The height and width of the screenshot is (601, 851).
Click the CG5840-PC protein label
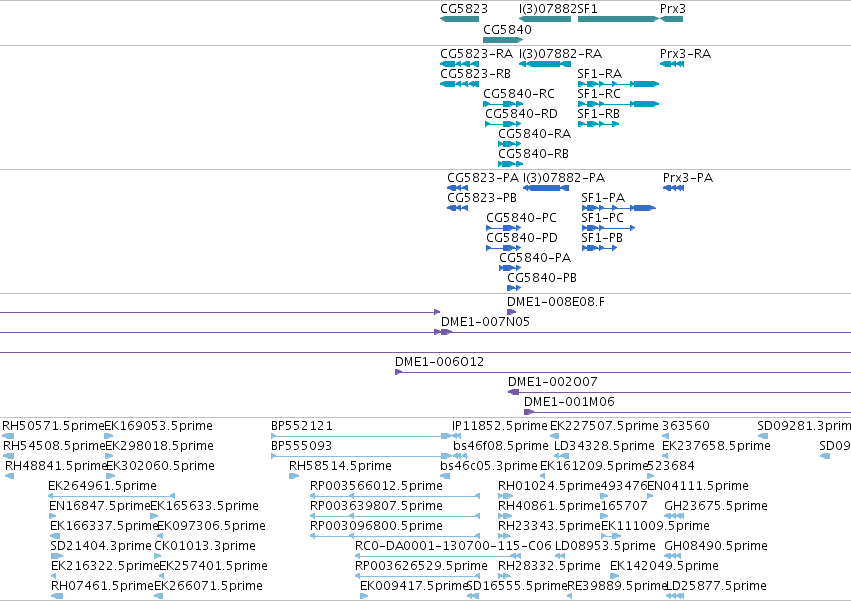(521, 218)
